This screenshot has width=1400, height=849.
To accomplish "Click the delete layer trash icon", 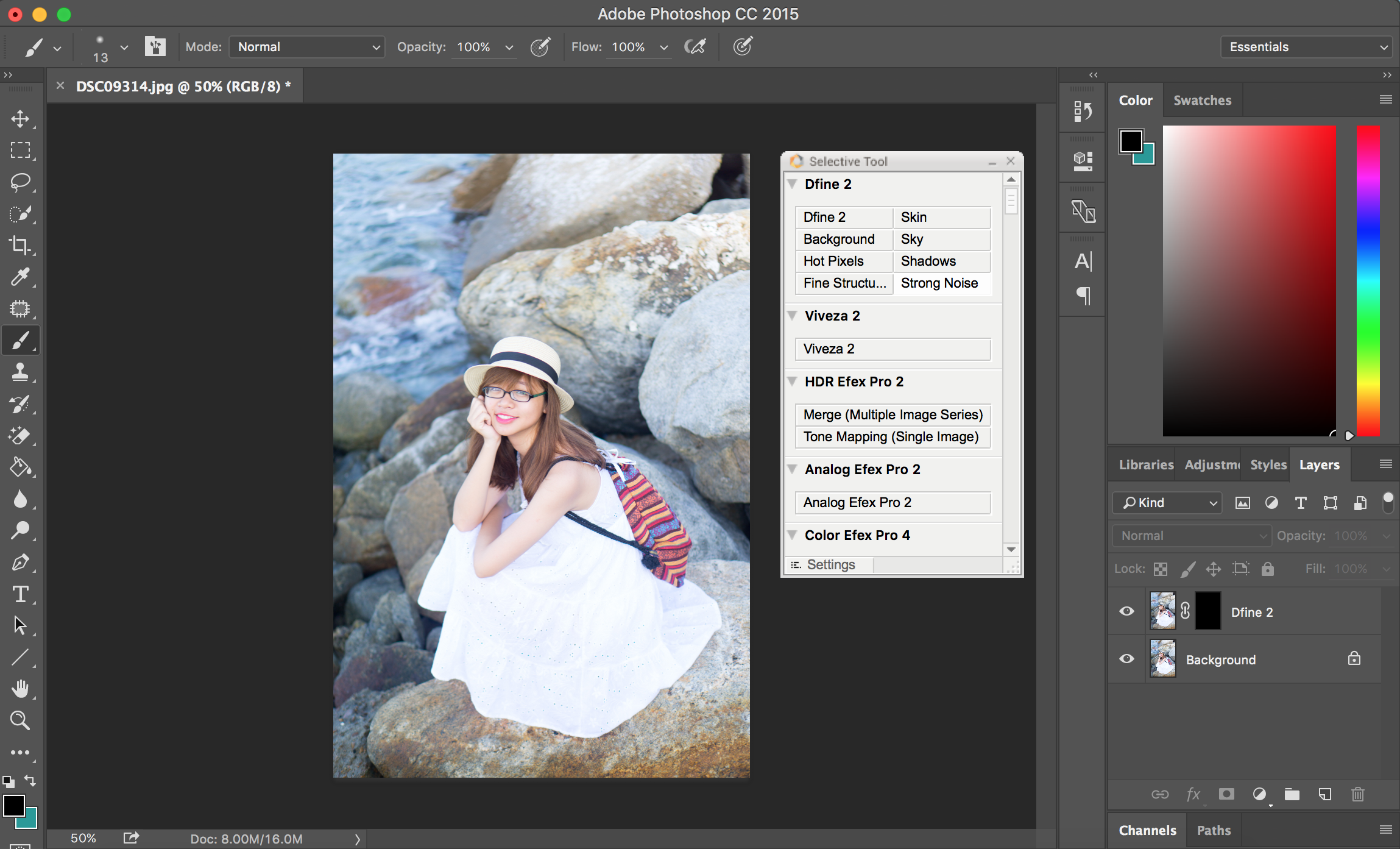I will tap(1357, 794).
